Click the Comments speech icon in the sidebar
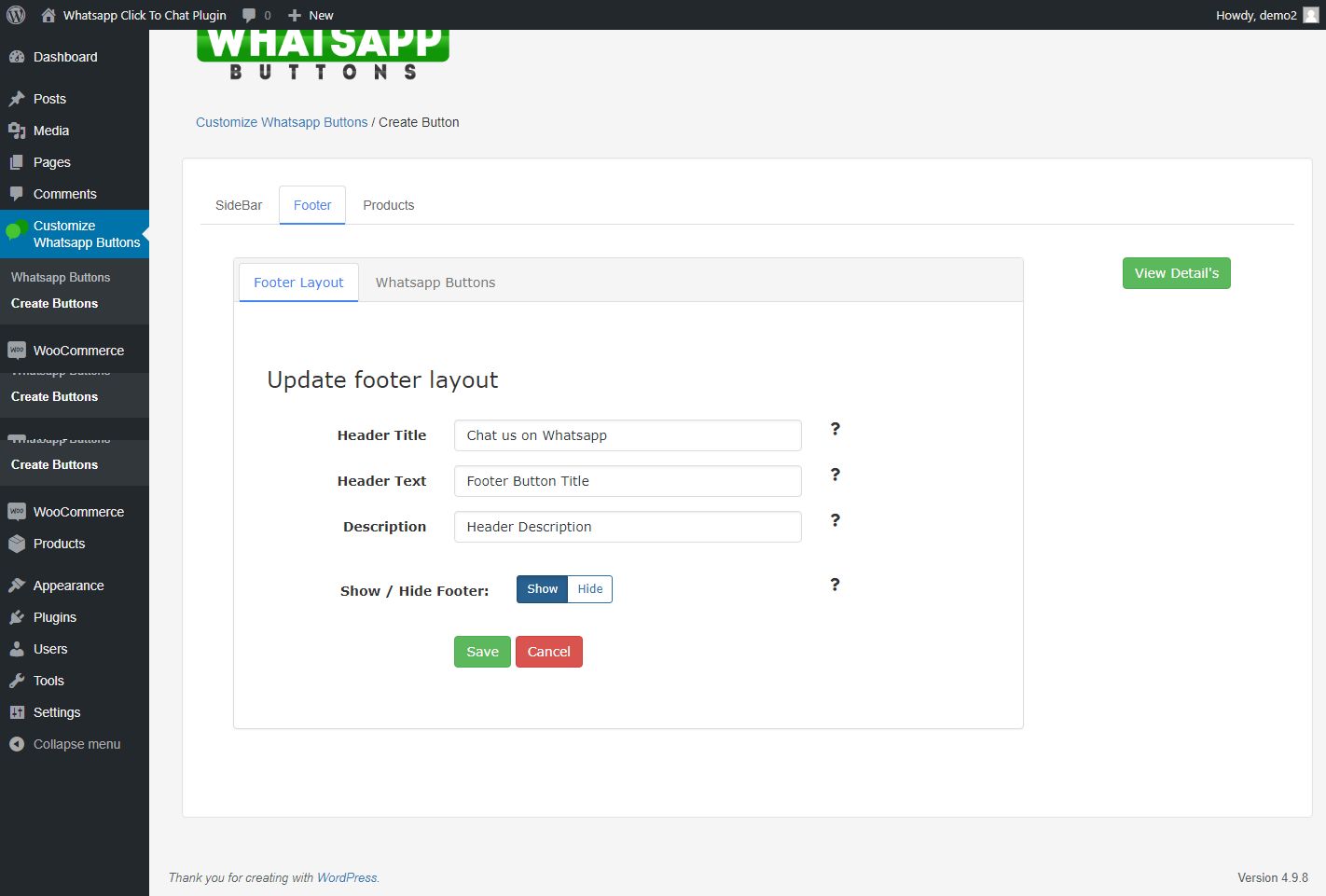This screenshot has width=1326, height=896. [x=17, y=194]
